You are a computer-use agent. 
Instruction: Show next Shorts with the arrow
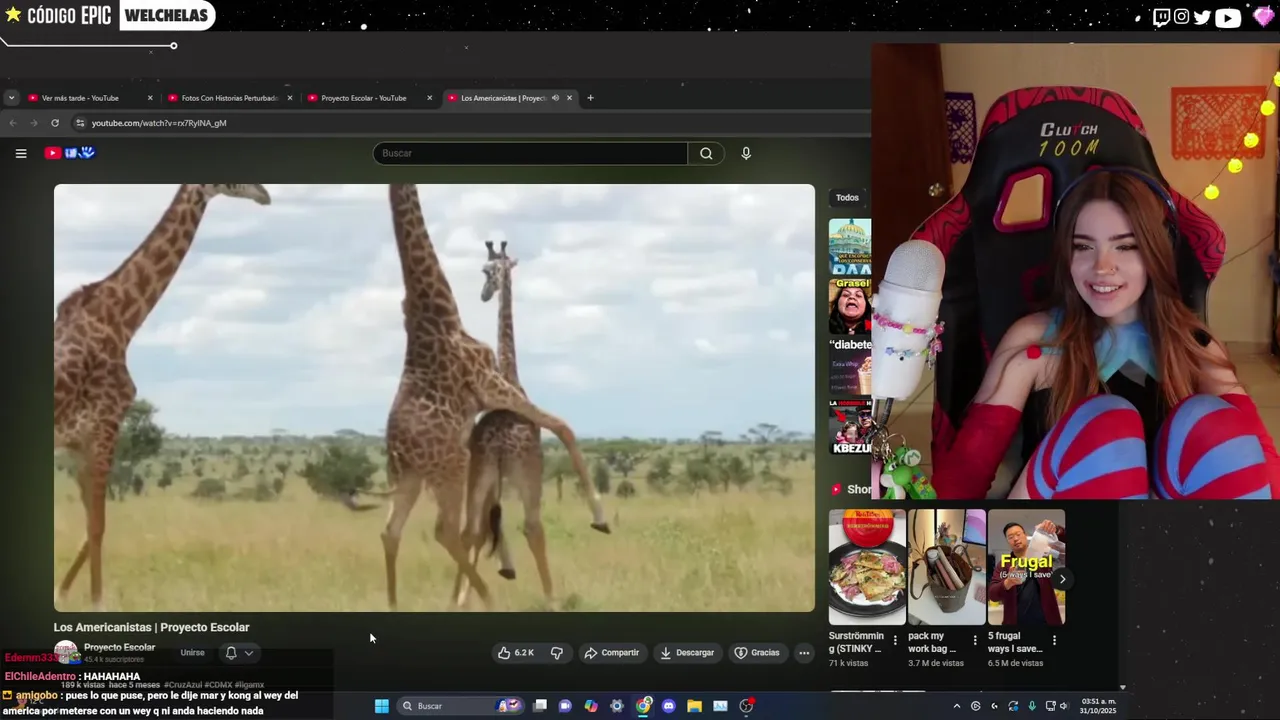point(1062,579)
